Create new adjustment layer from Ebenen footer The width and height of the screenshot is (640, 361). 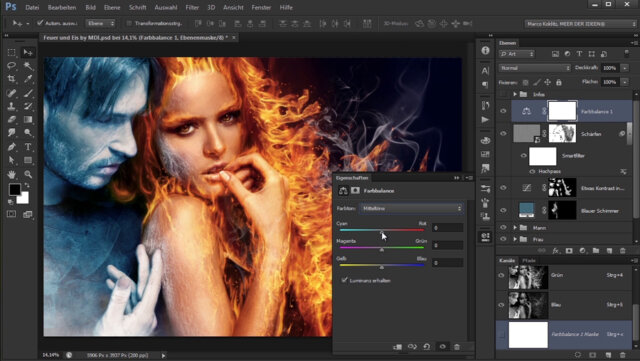(582, 250)
